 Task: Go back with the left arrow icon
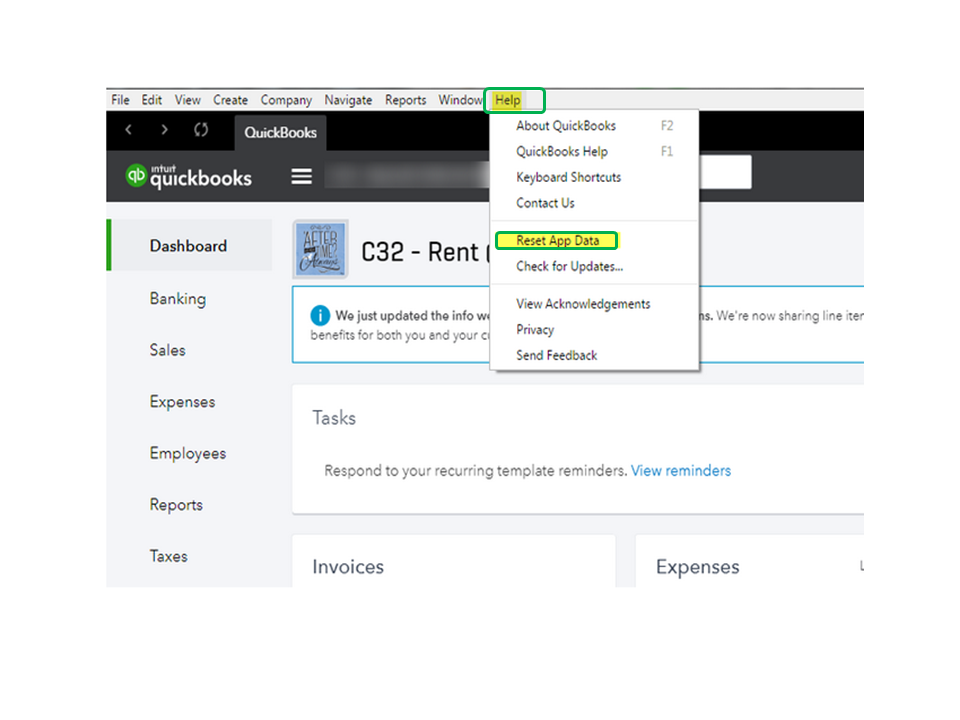pos(129,129)
